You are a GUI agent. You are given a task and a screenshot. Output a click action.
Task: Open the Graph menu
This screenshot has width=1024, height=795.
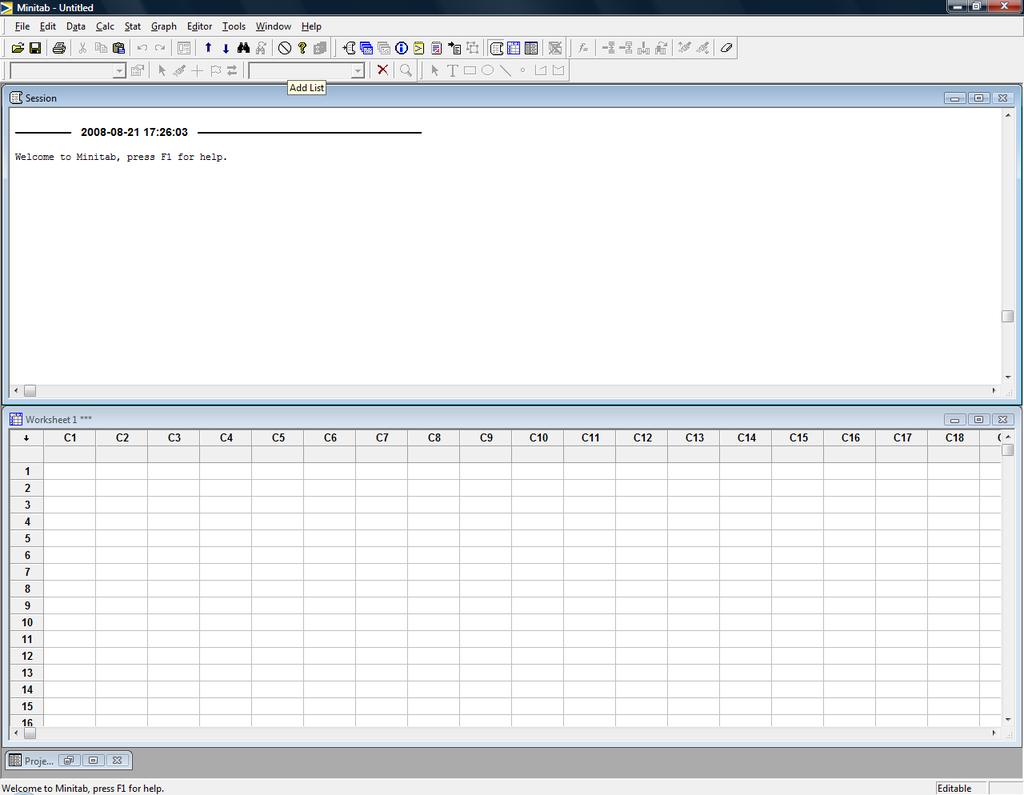coord(163,26)
